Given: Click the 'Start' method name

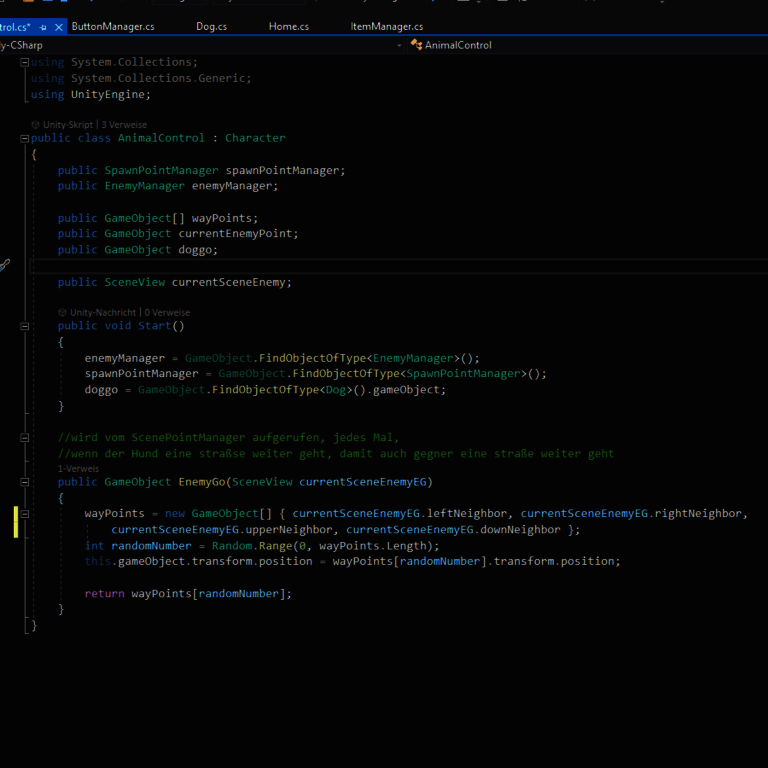Looking at the screenshot, I should pyautogui.click(x=154, y=326).
